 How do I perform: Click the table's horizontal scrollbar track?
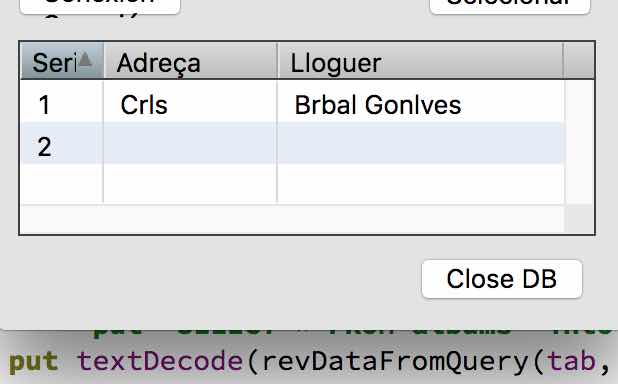point(292,219)
